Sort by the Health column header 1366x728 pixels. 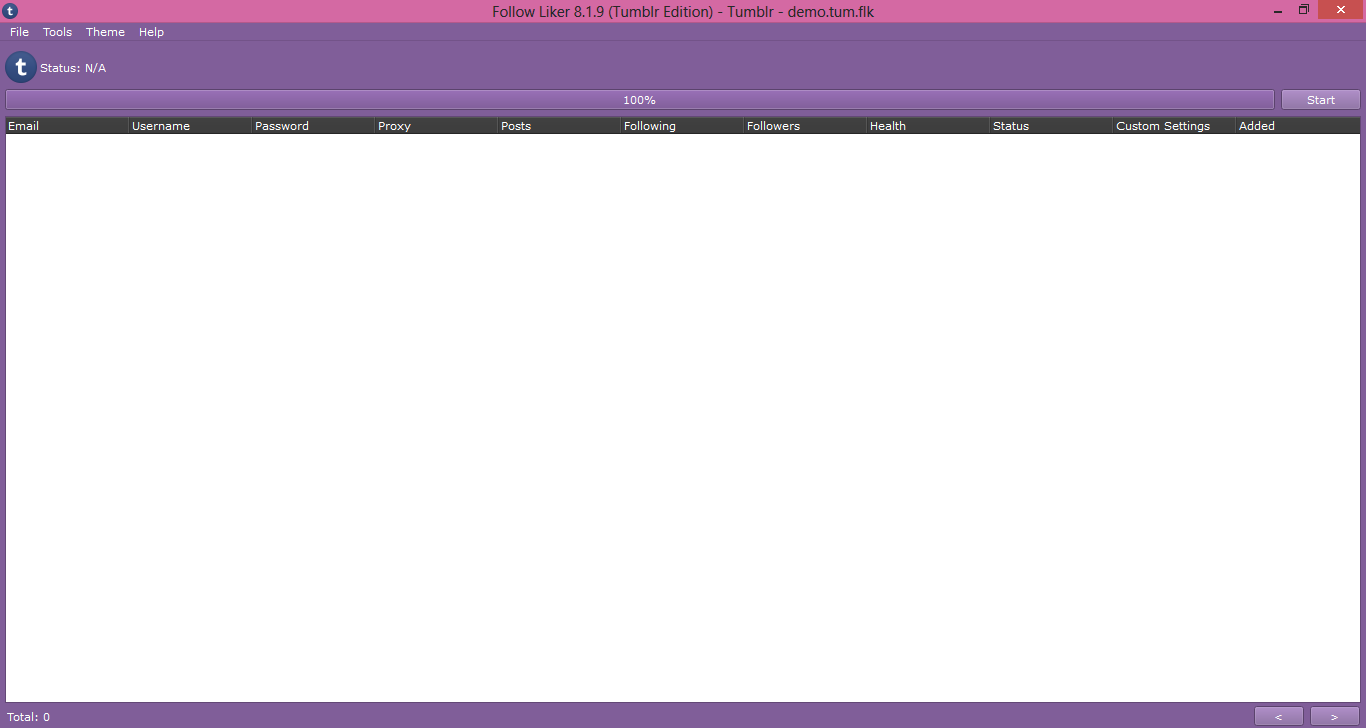[x=928, y=126]
